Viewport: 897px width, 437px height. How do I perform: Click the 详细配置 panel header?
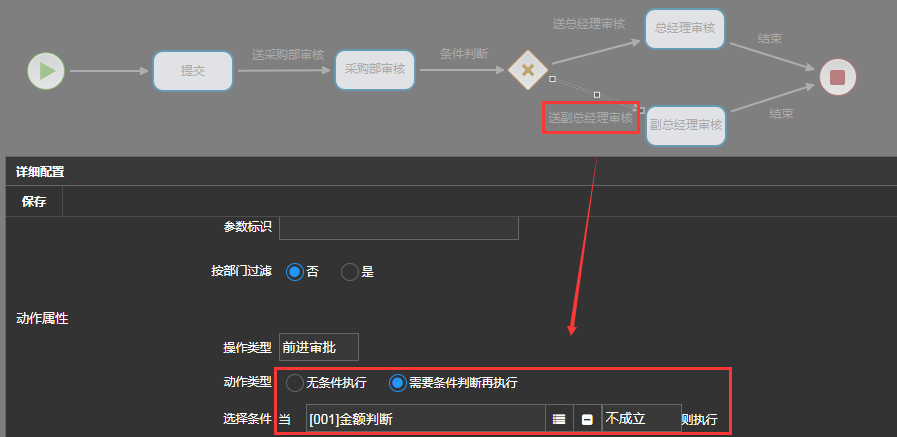40,172
